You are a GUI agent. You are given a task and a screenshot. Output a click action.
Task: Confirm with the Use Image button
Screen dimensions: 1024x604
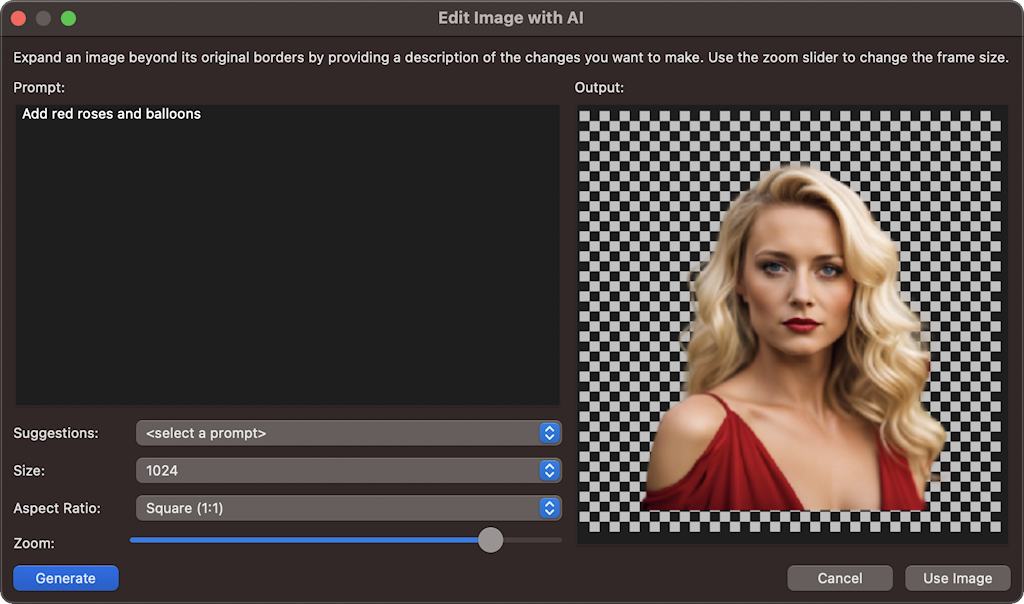(x=957, y=578)
